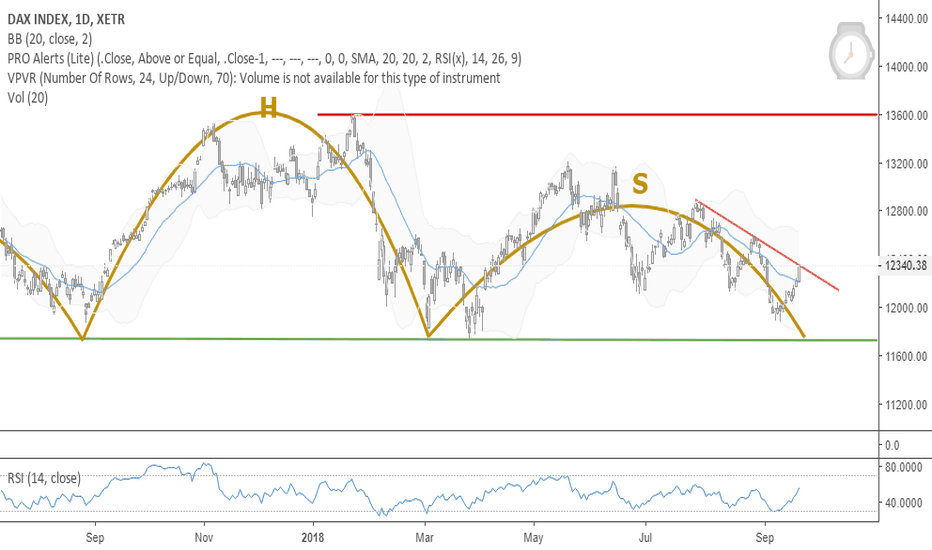
Task: Click the 40.0000 RSI axis label
Action: point(903,503)
